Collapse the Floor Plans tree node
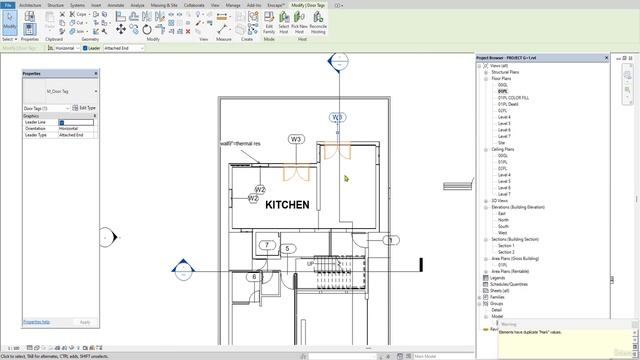The image size is (640, 360). (x=486, y=78)
